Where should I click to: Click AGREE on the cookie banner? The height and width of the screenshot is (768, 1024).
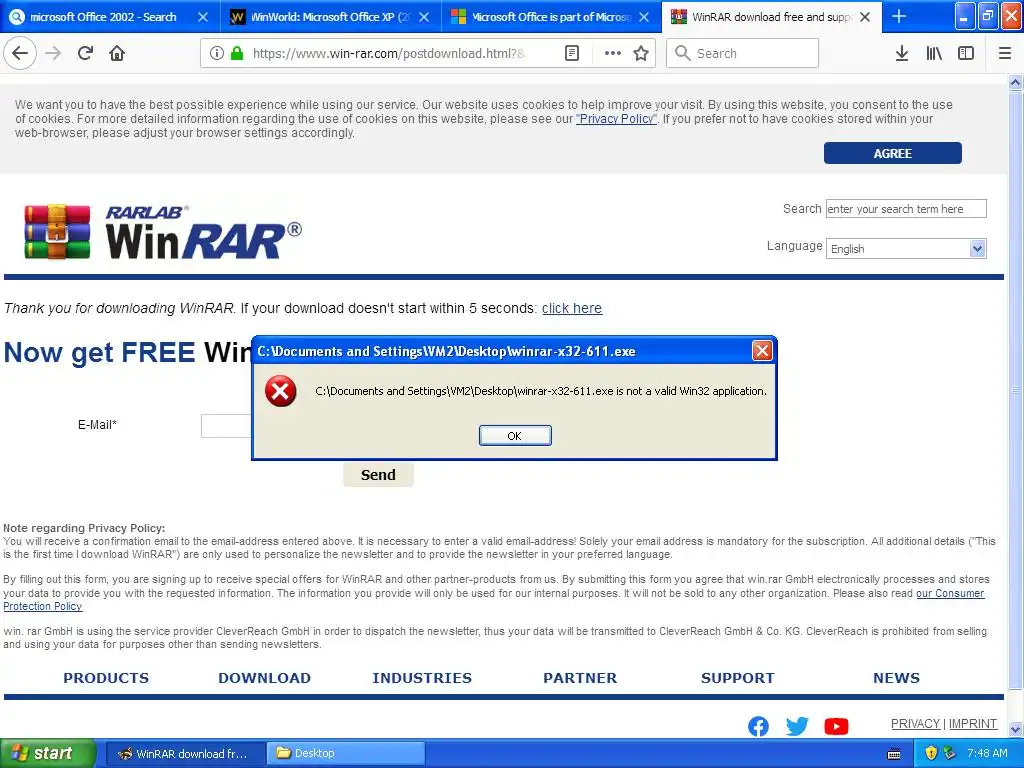(x=892, y=153)
